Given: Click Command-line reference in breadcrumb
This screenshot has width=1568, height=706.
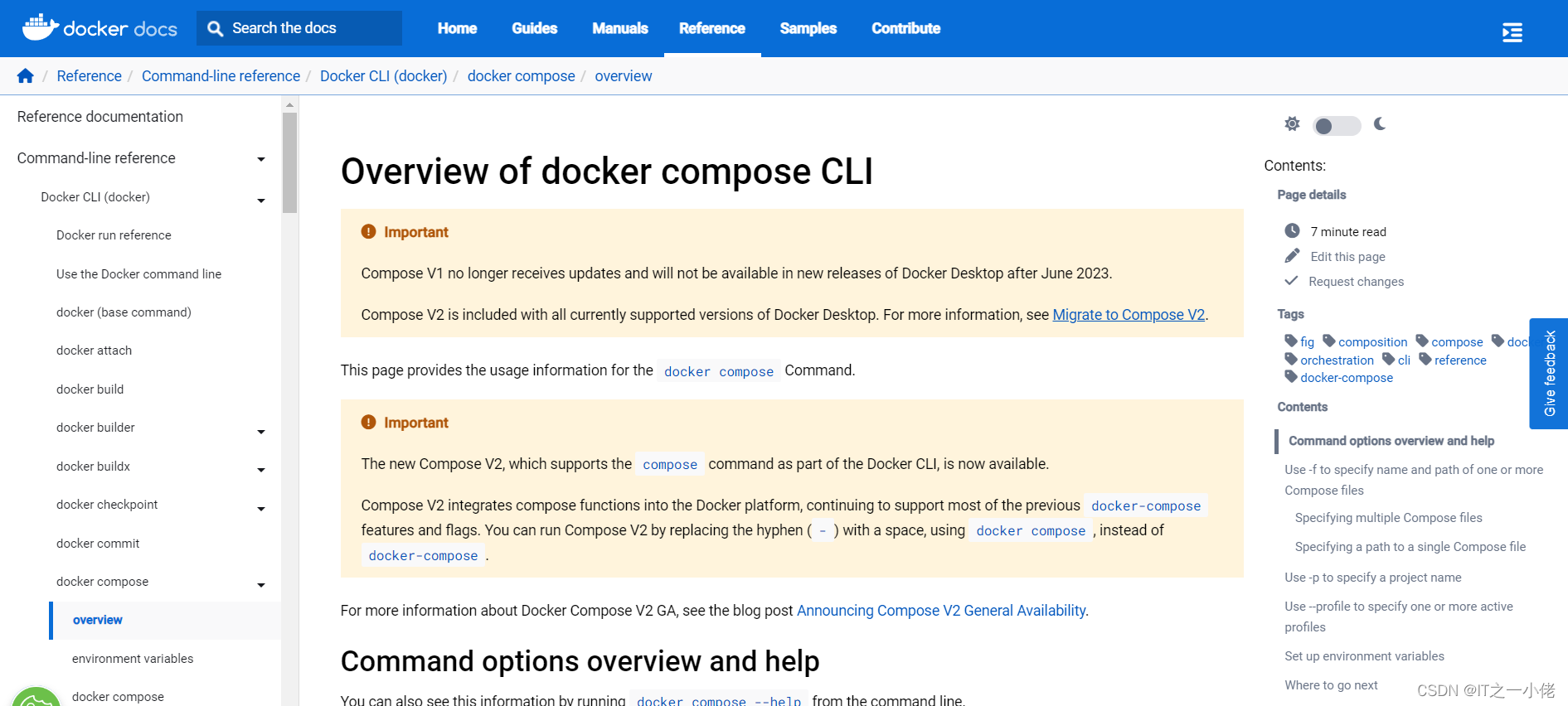Looking at the screenshot, I should (221, 76).
